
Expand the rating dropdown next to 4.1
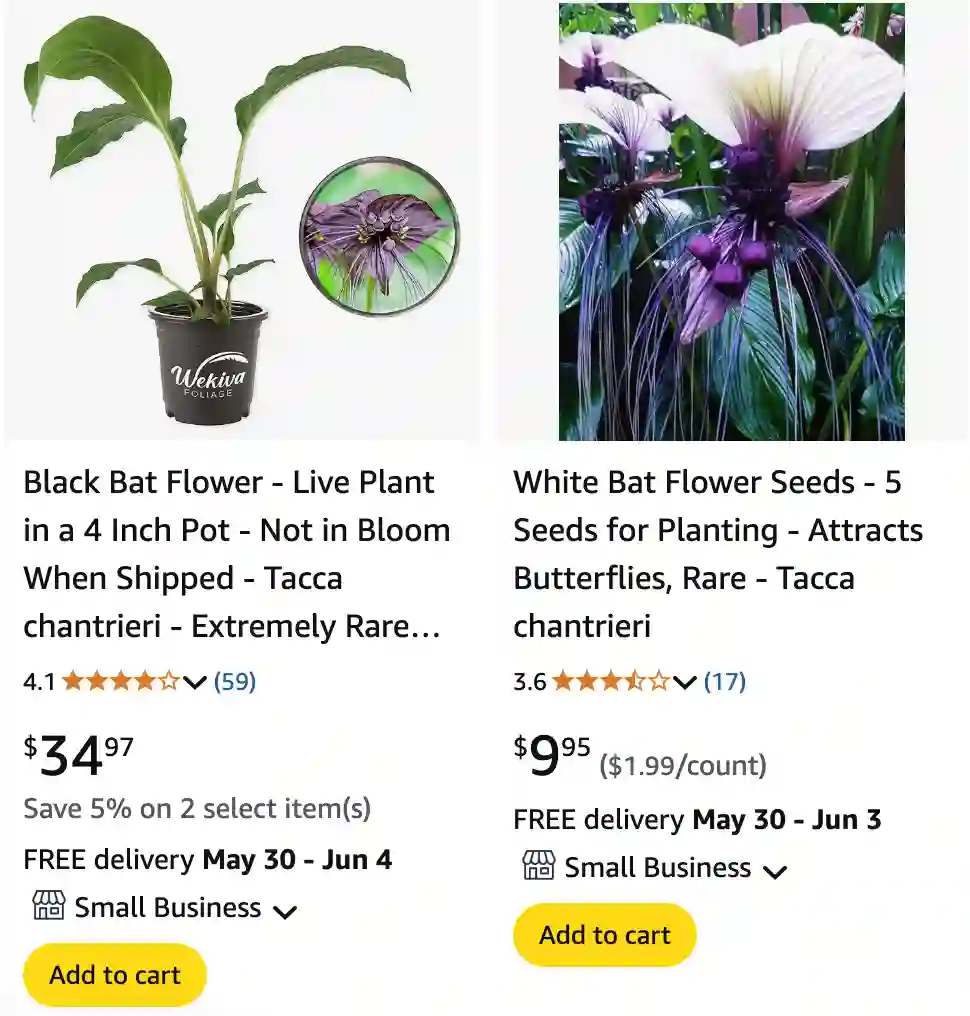point(196,683)
